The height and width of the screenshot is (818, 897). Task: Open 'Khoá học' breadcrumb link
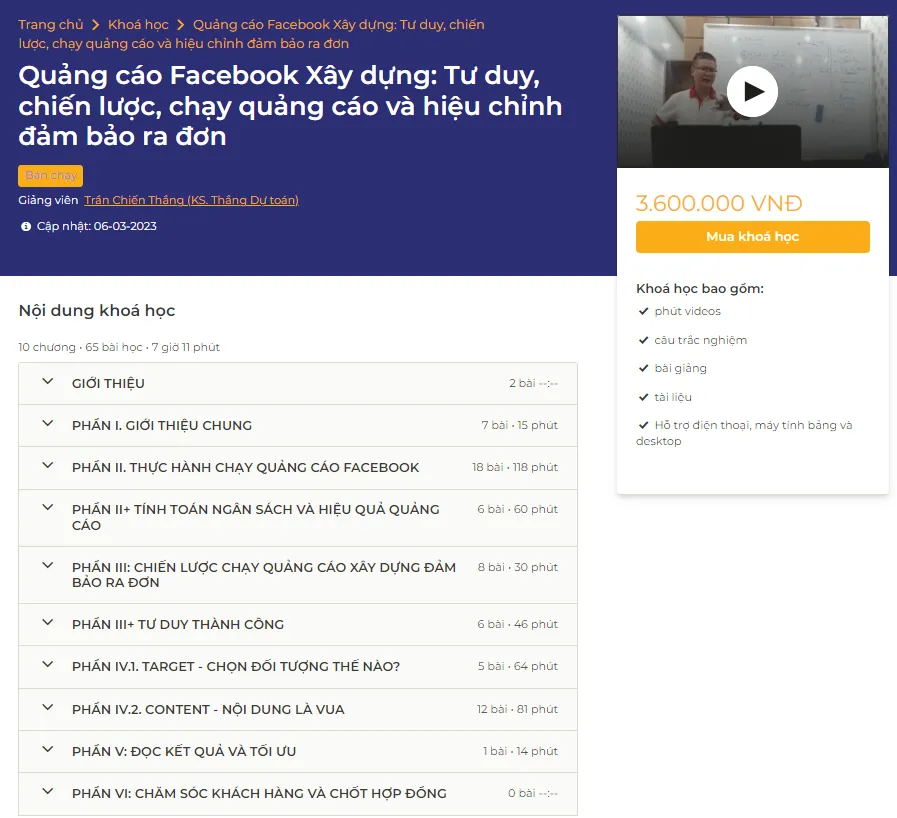pyautogui.click(x=138, y=24)
